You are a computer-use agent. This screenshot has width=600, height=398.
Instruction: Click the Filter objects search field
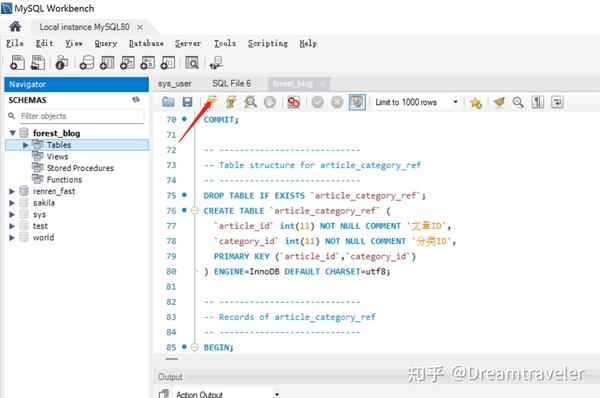(82, 116)
